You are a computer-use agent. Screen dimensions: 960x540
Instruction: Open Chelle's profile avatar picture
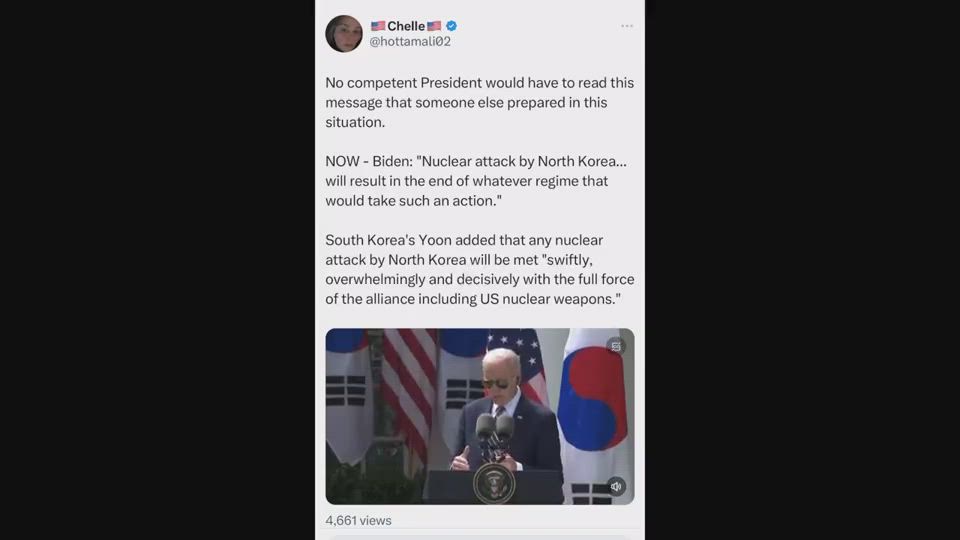(344, 34)
